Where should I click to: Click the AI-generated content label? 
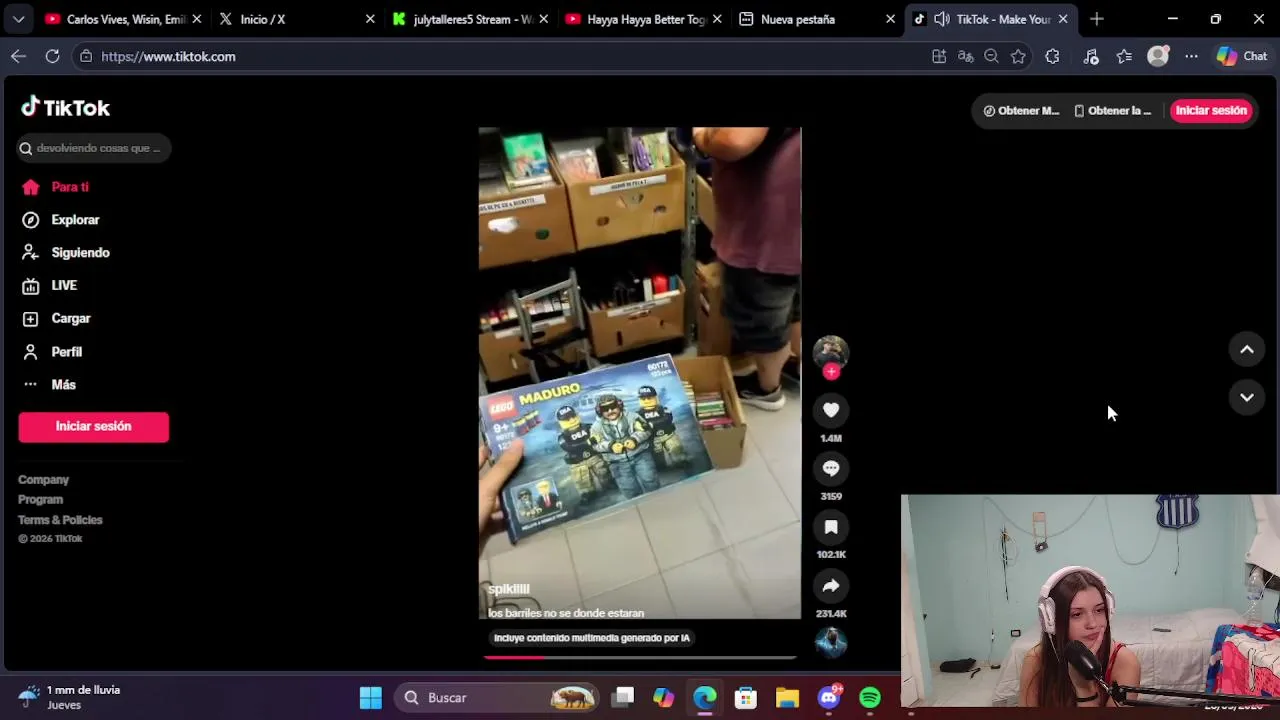[x=592, y=638]
